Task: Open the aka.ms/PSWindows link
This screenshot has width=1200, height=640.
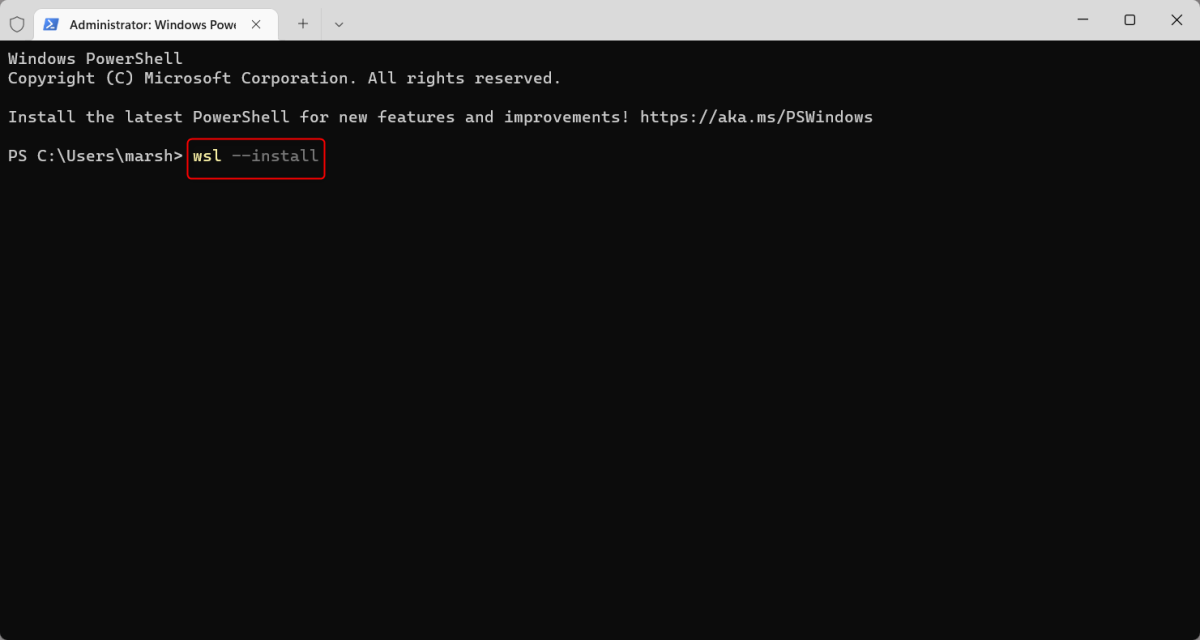Action: (x=757, y=117)
